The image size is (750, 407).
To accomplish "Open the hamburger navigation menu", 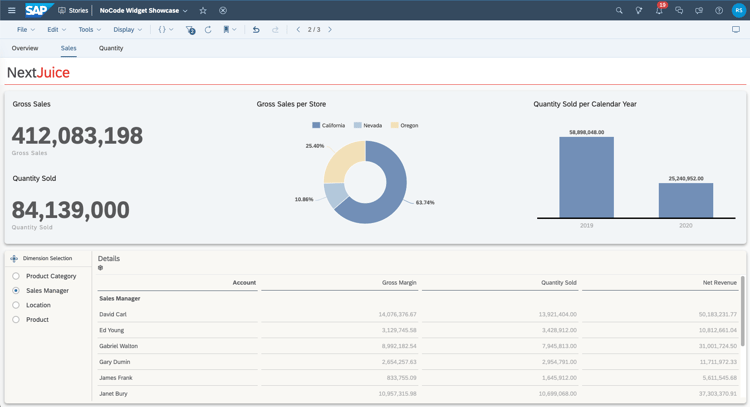I will (11, 10).
